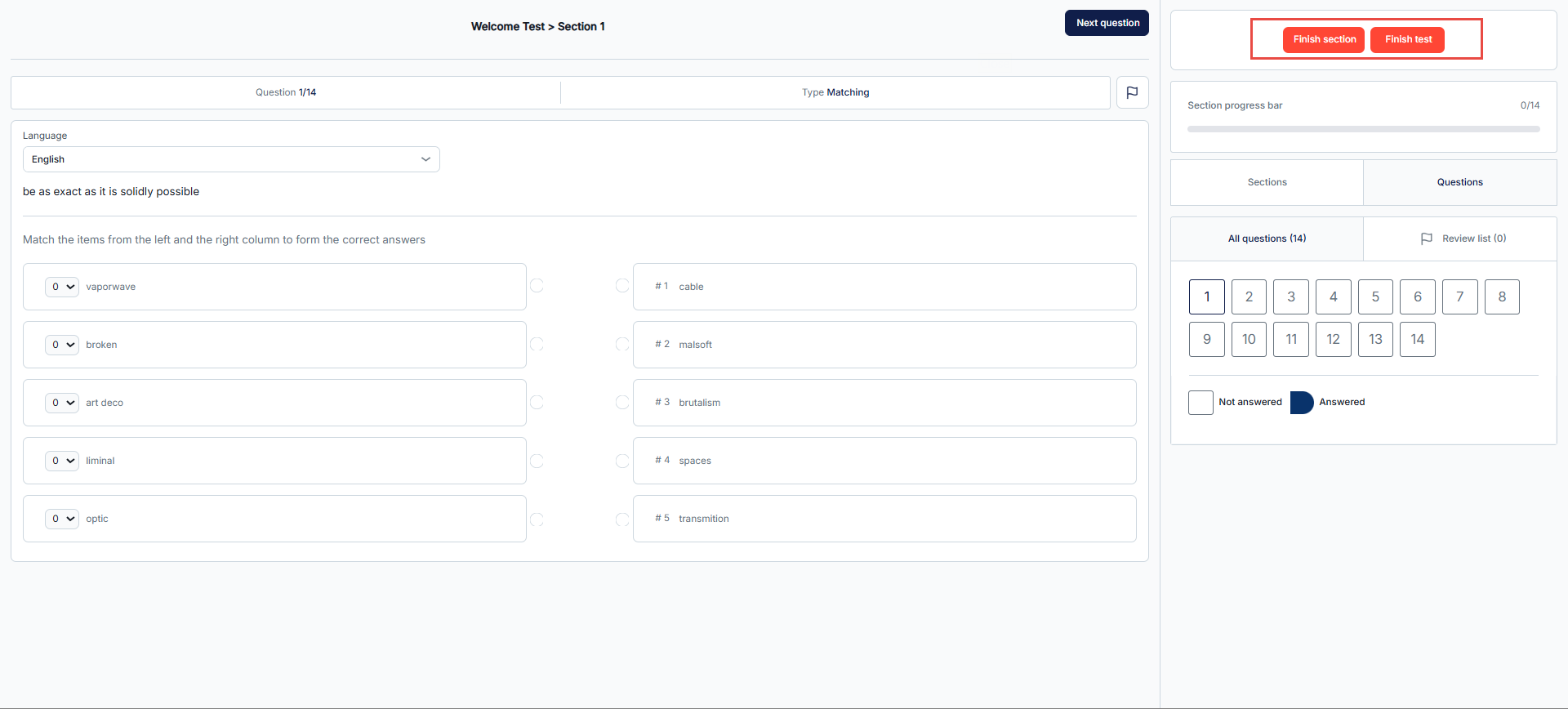Jump to question 6
This screenshot has height=709, width=1568.
[1418, 297]
